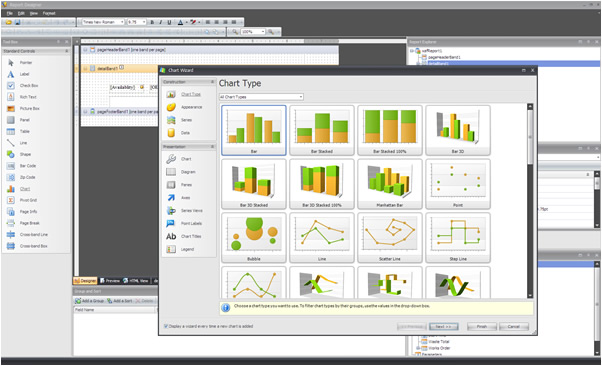Click the Cancel button in wizard

(x=514, y=326)
